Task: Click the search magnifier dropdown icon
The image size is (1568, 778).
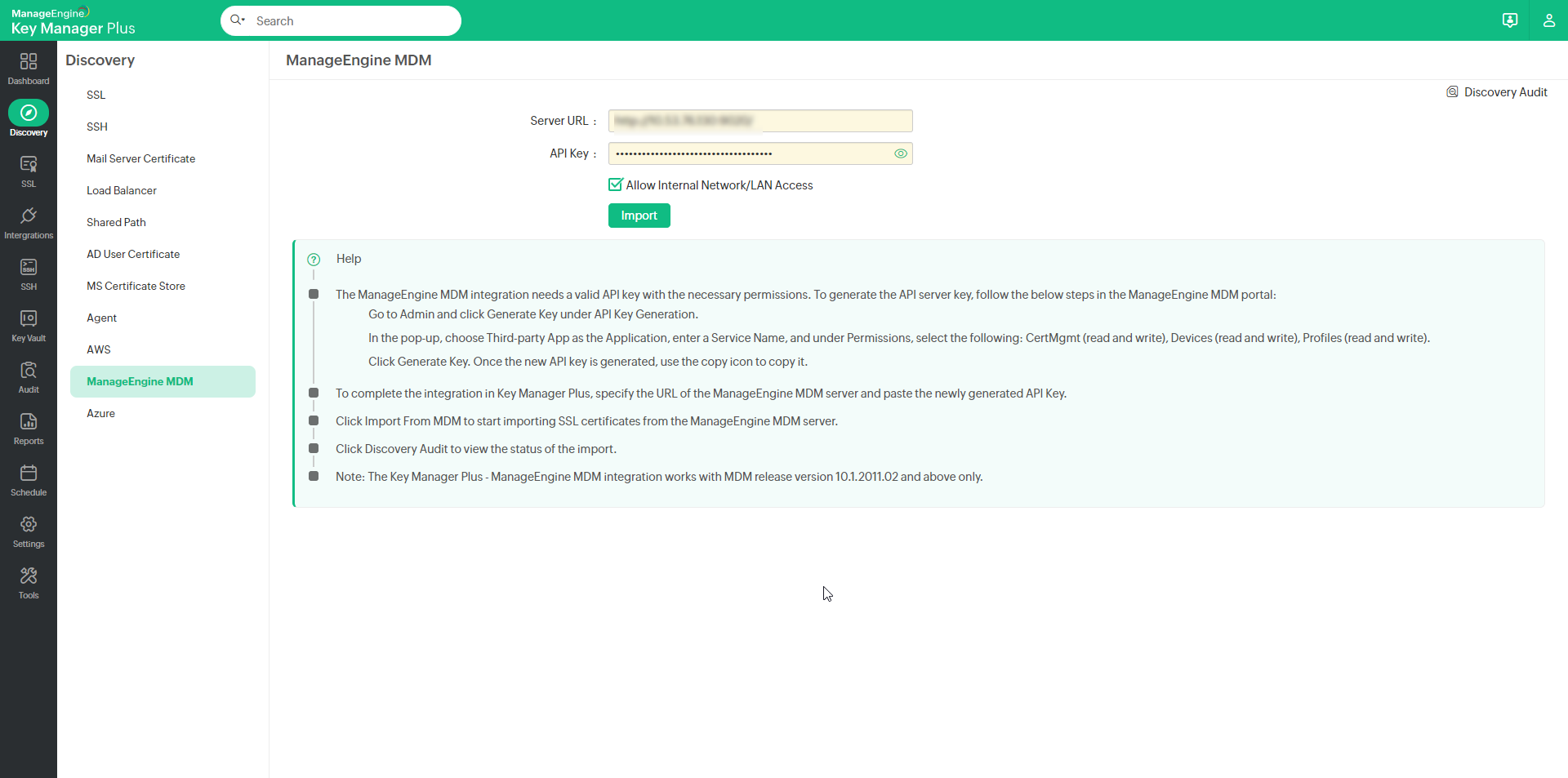Action: (x=238, y=20)
